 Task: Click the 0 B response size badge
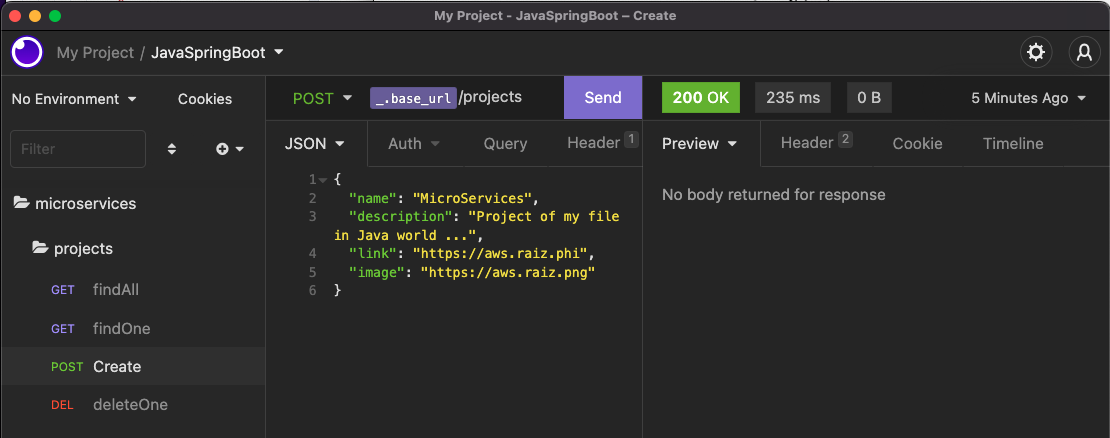pos(869,98)
